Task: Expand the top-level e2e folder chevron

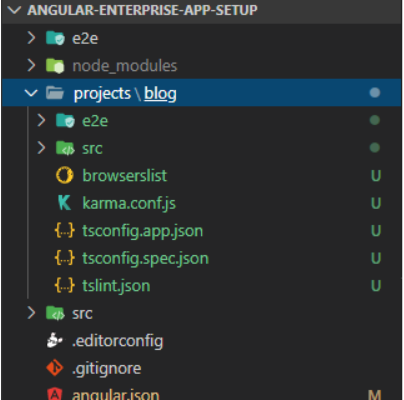Action: (x=31, y=38)
